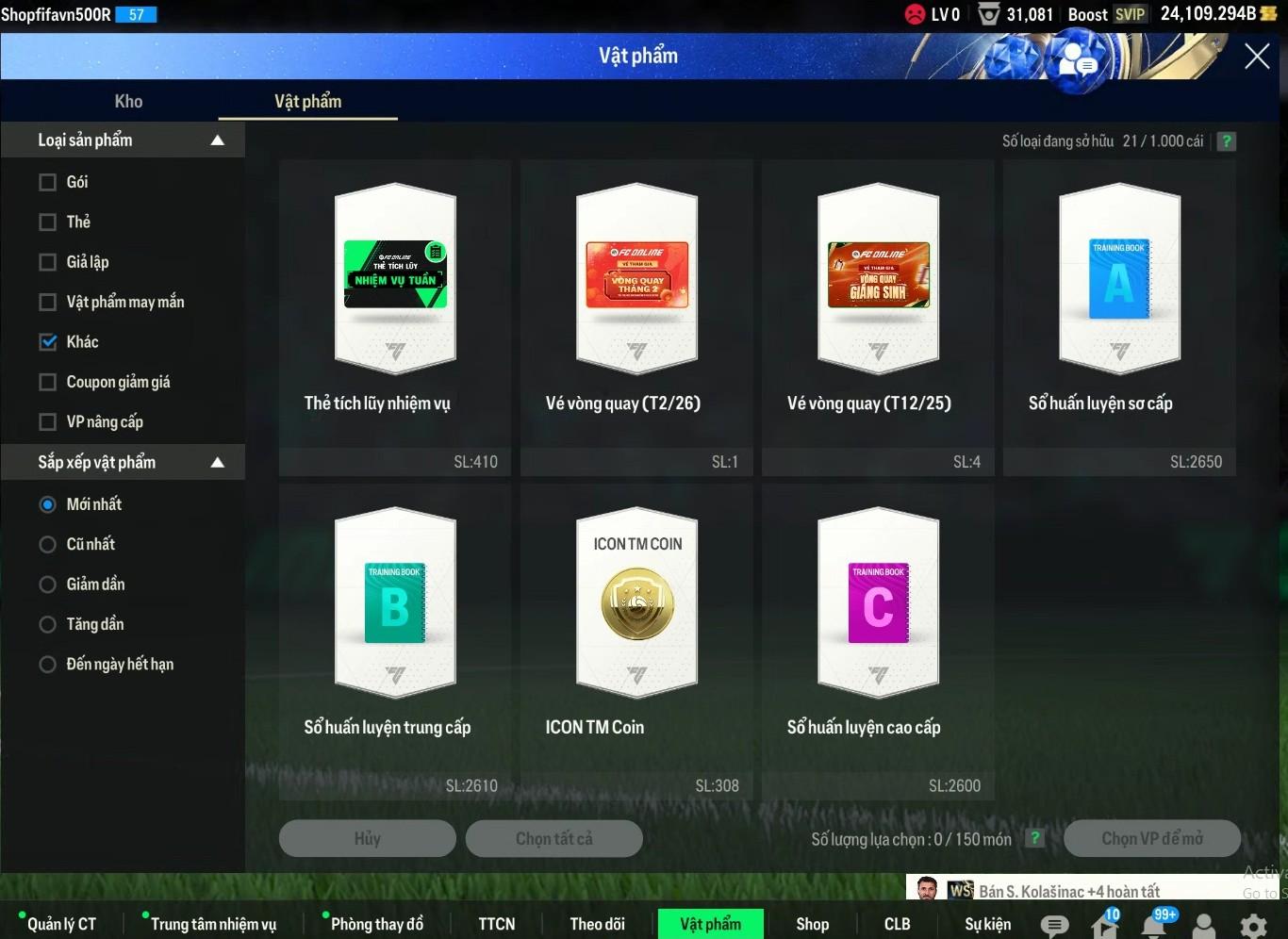Open Shop from the bottom menu
This screenshot has height=939, width=1288.
[812, 924]
